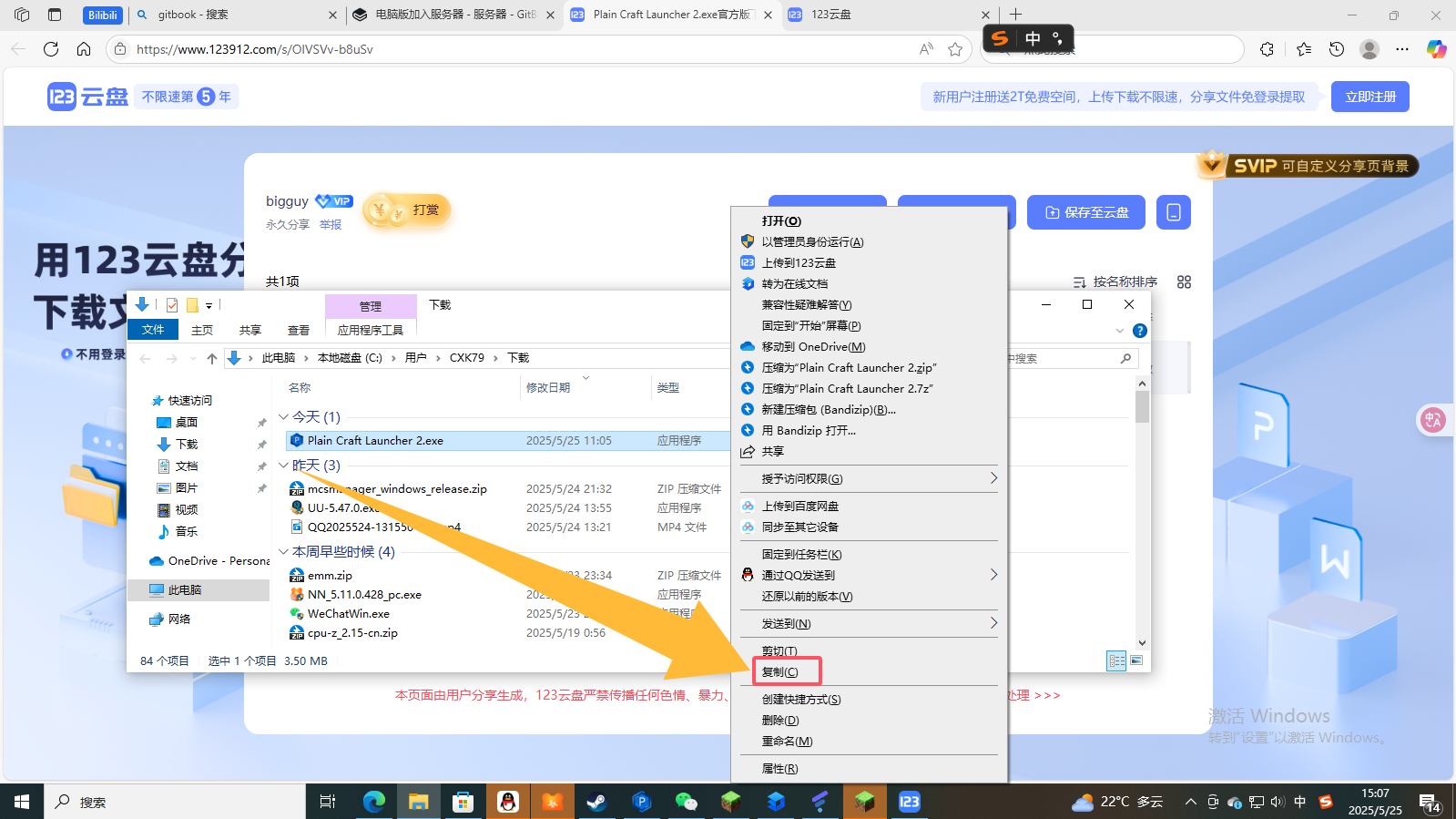Viewport: 1456px width, 819px height.
Task: Switch to the gitbook - 搜索 browser tab
Action: (236, 15)
